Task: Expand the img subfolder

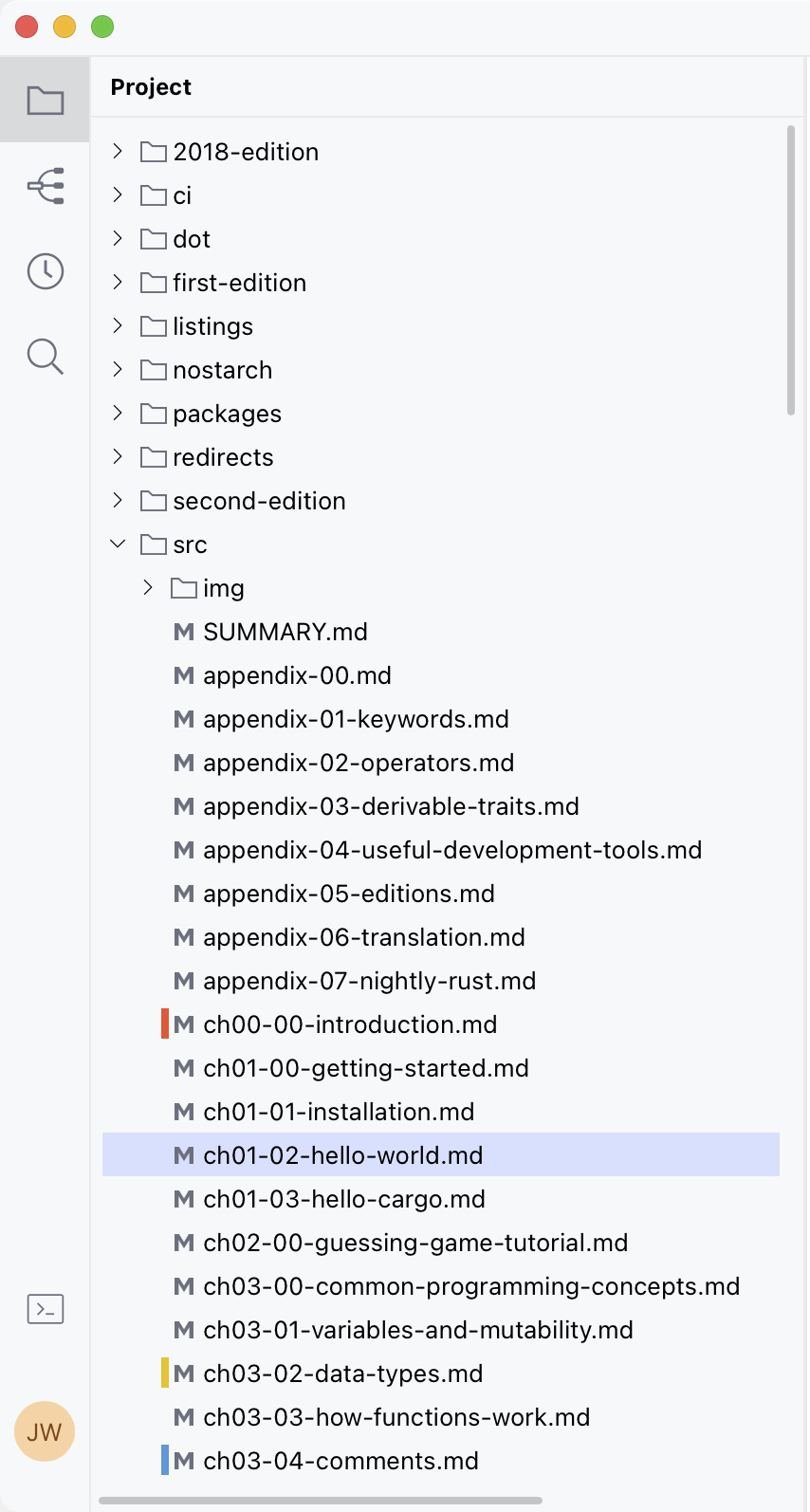Action: [x=148, y=587]
